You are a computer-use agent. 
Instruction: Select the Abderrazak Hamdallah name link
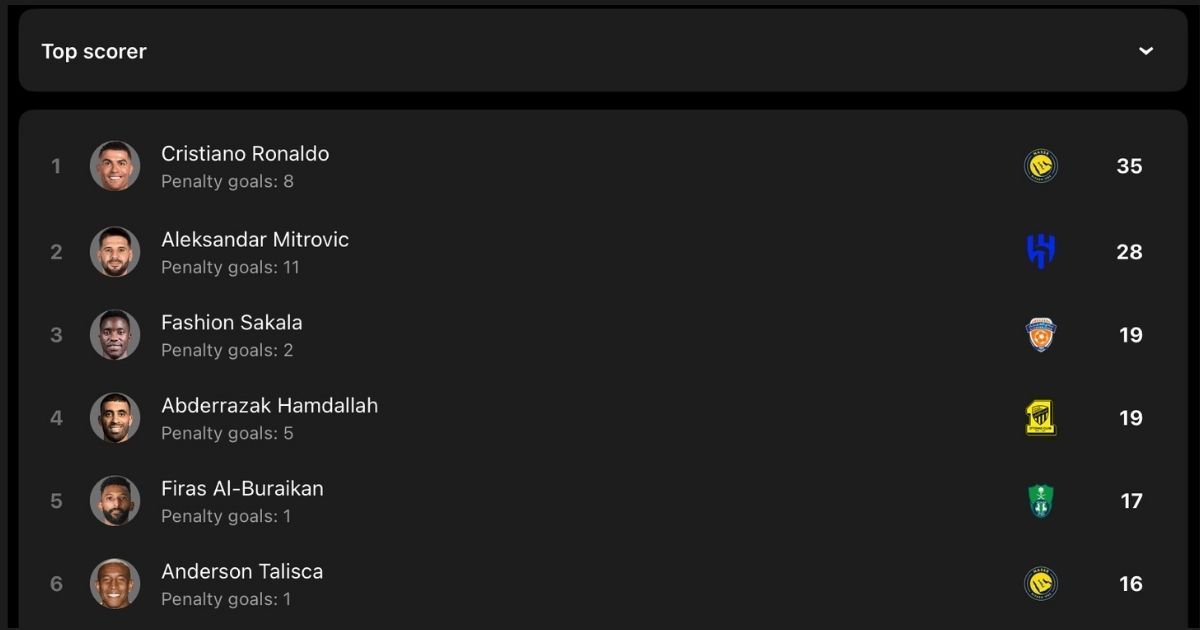(270, 406)
